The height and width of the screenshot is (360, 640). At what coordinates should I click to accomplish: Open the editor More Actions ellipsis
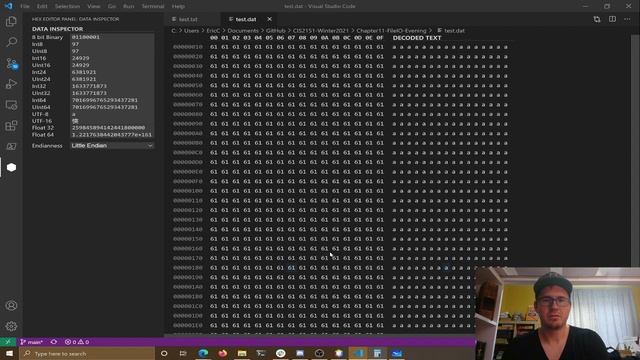tap(627, 19)
